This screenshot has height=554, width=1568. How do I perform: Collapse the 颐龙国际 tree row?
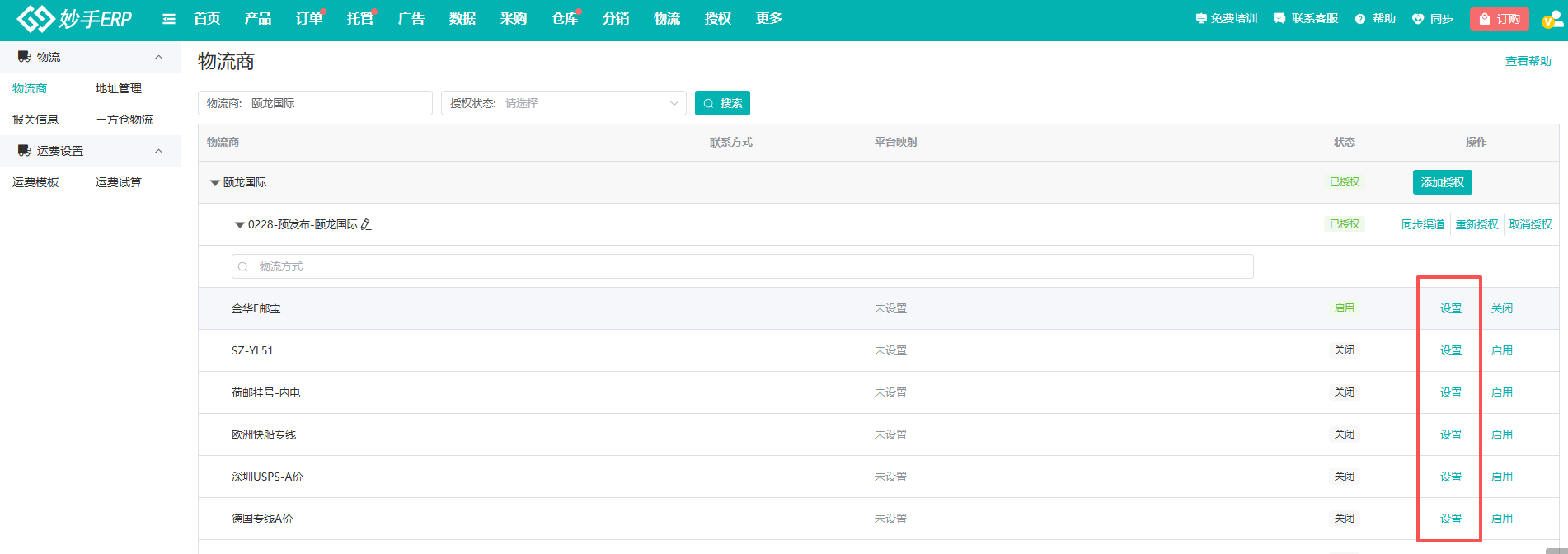click(x=214, y=183)
